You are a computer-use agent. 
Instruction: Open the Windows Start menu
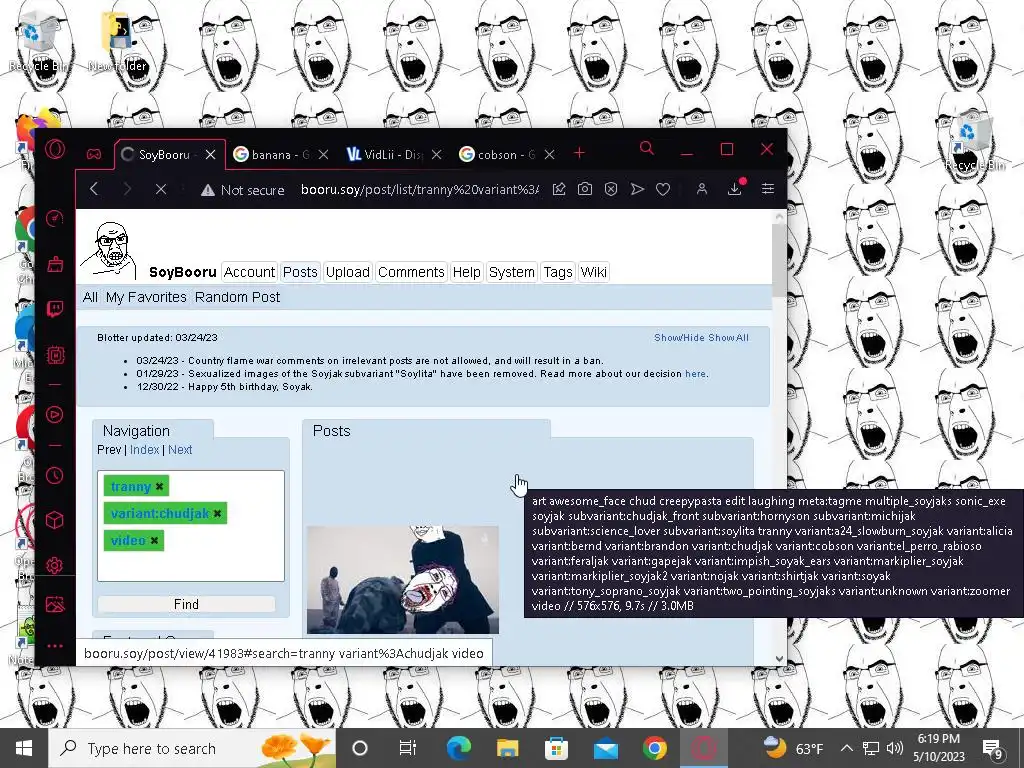click(24, 748)
